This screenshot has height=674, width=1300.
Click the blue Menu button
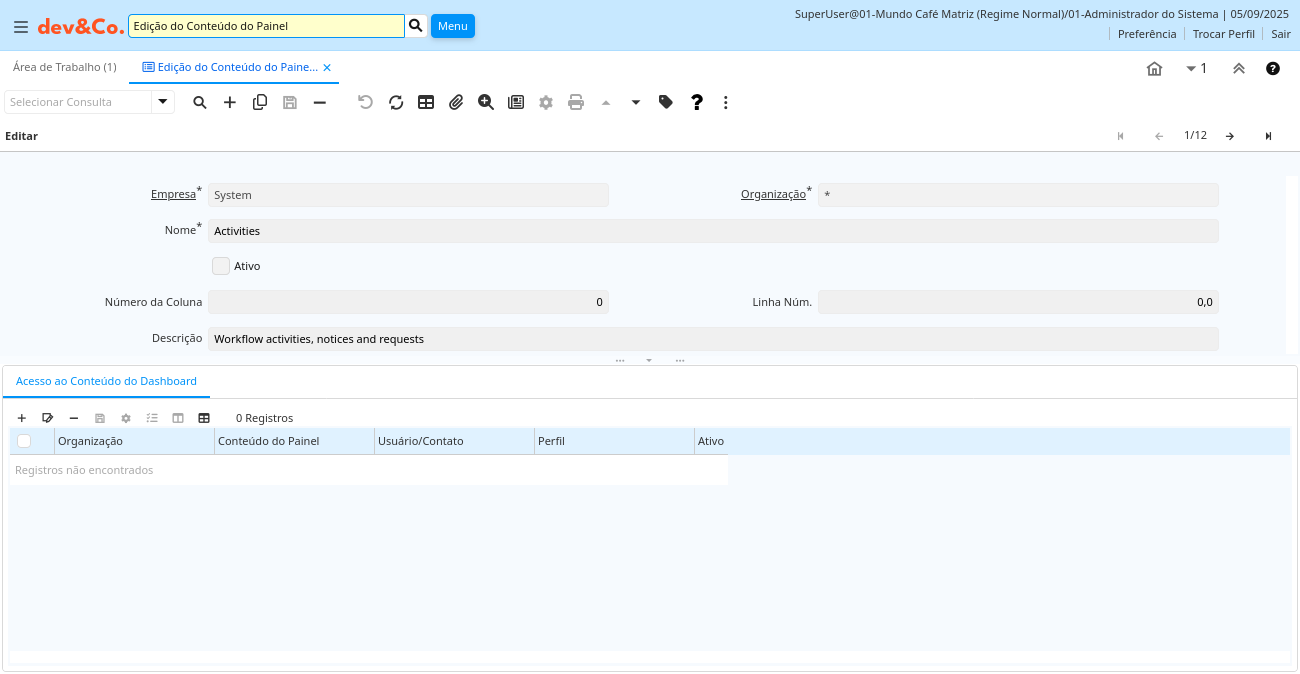[x=452, y=26]
